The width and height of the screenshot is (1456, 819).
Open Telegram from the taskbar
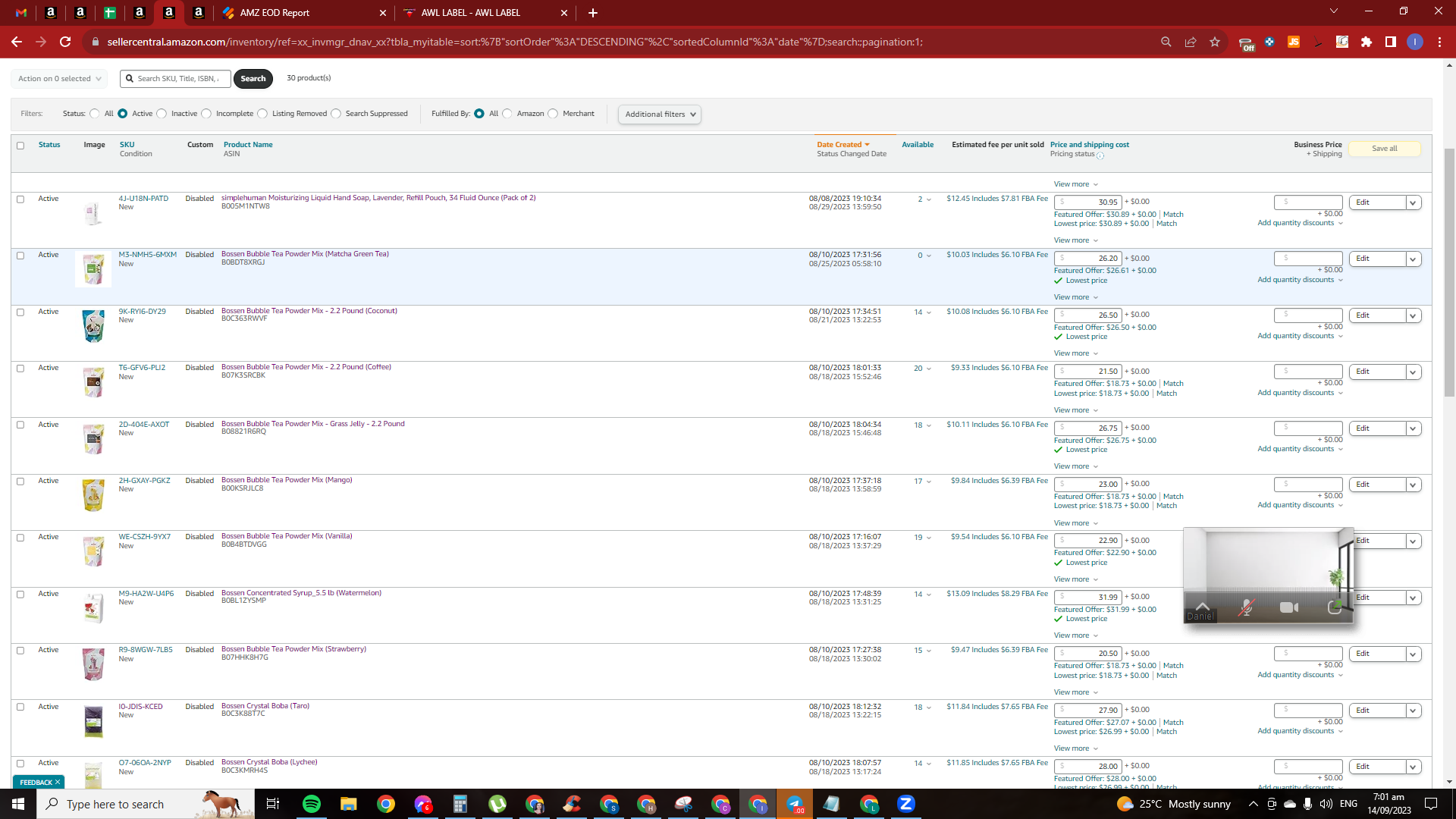coord(795,804)
